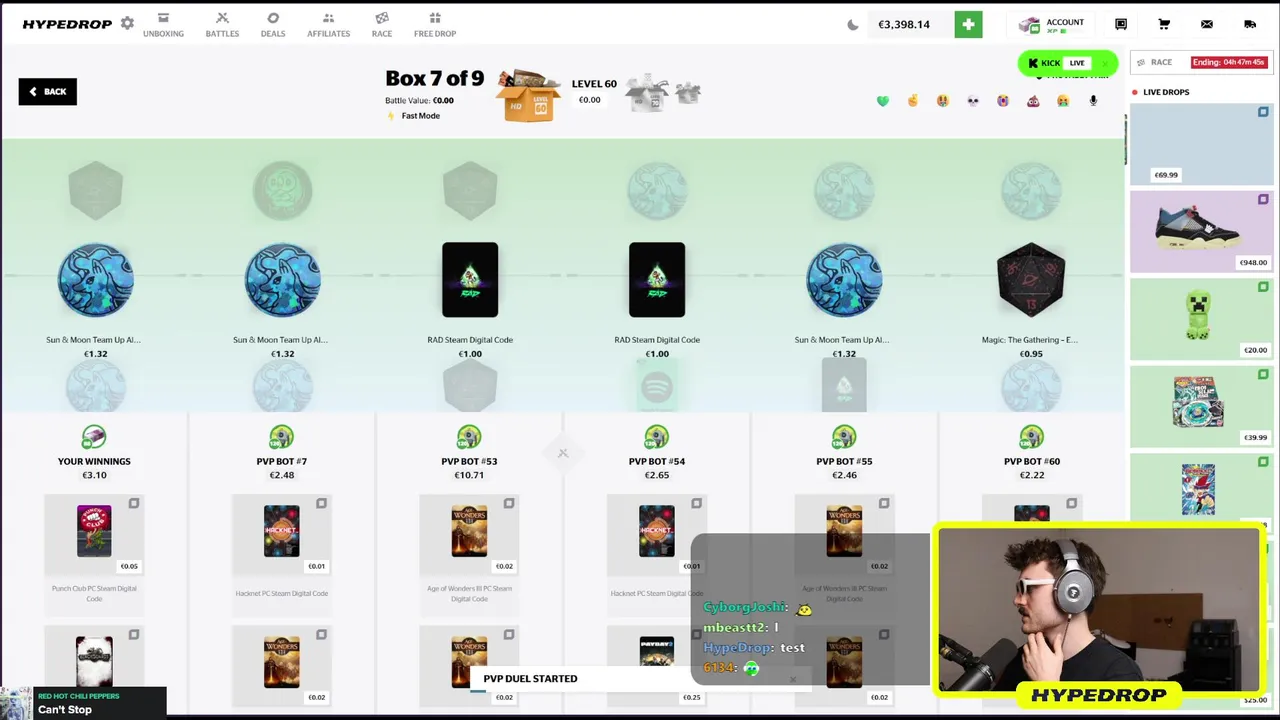Click the Live Drops heading
This screenshot has height=720, width=1280.
coord(1166,92)
